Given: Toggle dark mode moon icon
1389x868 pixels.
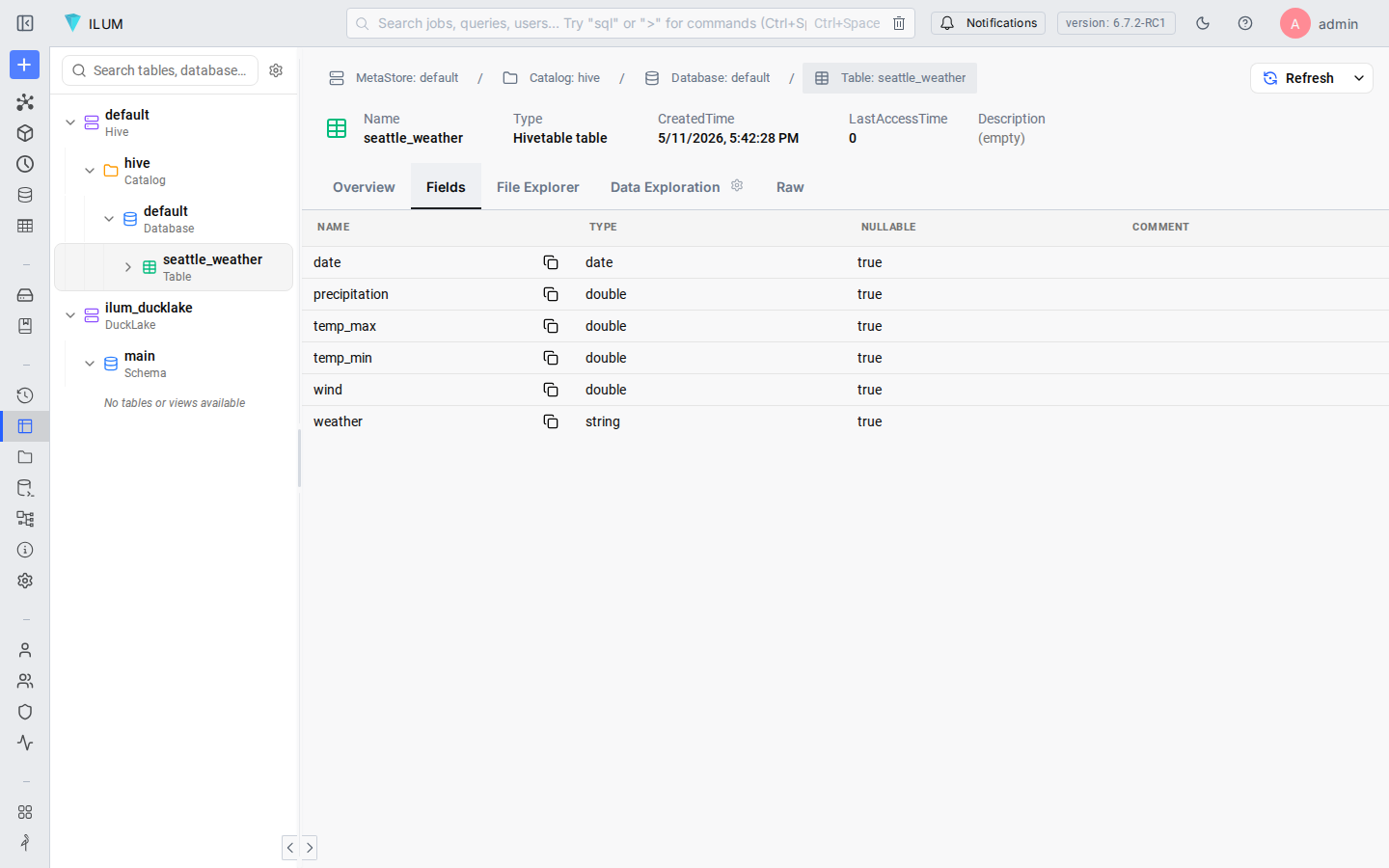Looking at the screenshot, I should [x=1203, y=23].
